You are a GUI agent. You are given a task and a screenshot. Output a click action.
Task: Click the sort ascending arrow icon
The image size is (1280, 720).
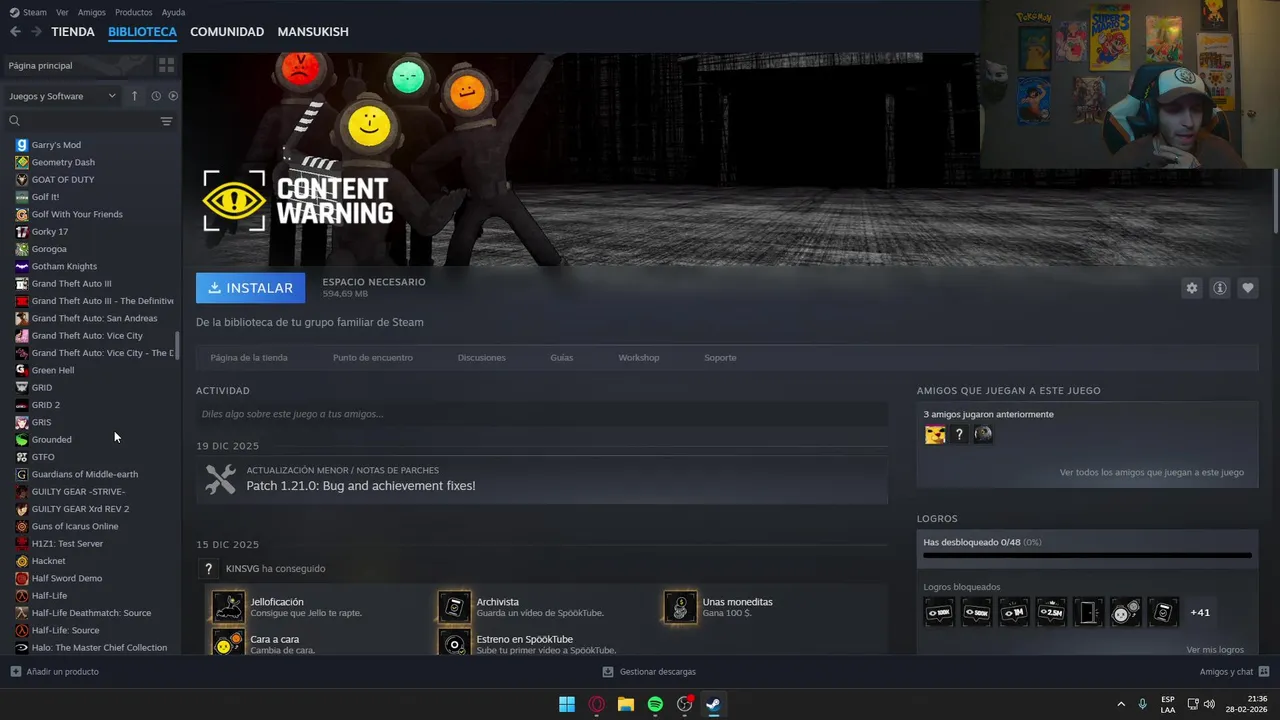pos(134,96)
